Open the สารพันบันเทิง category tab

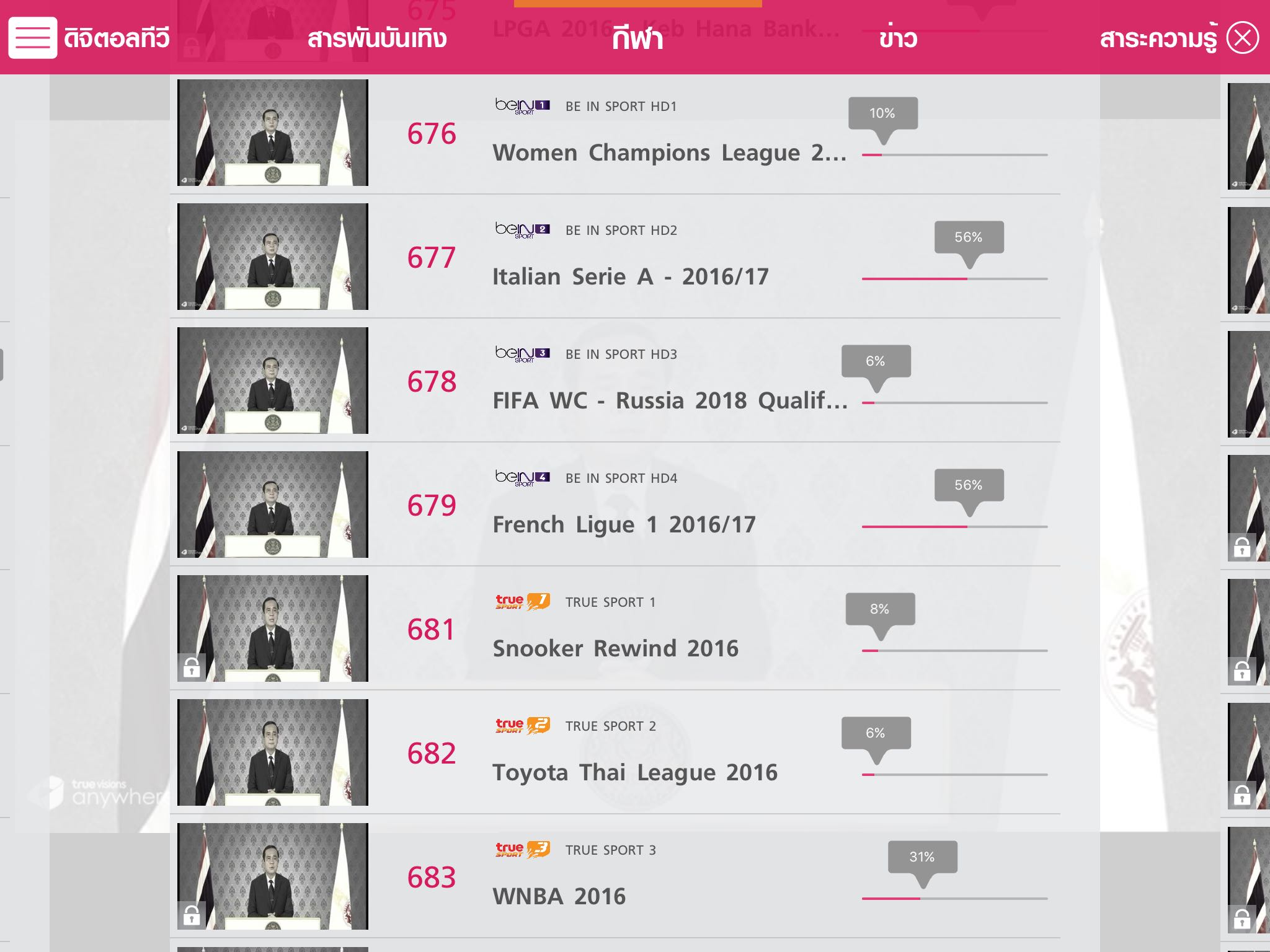point(377,38)
